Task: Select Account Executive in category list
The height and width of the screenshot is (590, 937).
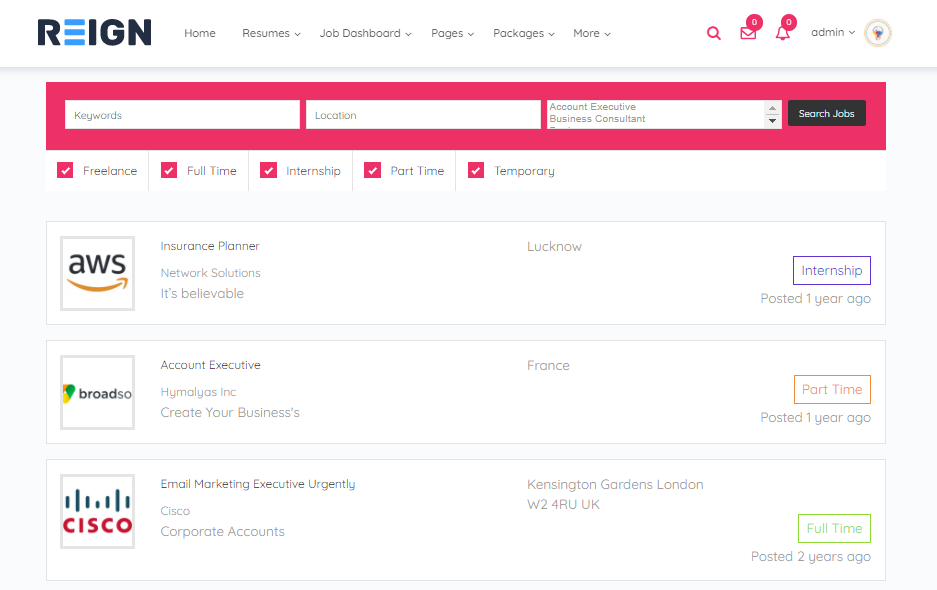Action: (592, 106)
